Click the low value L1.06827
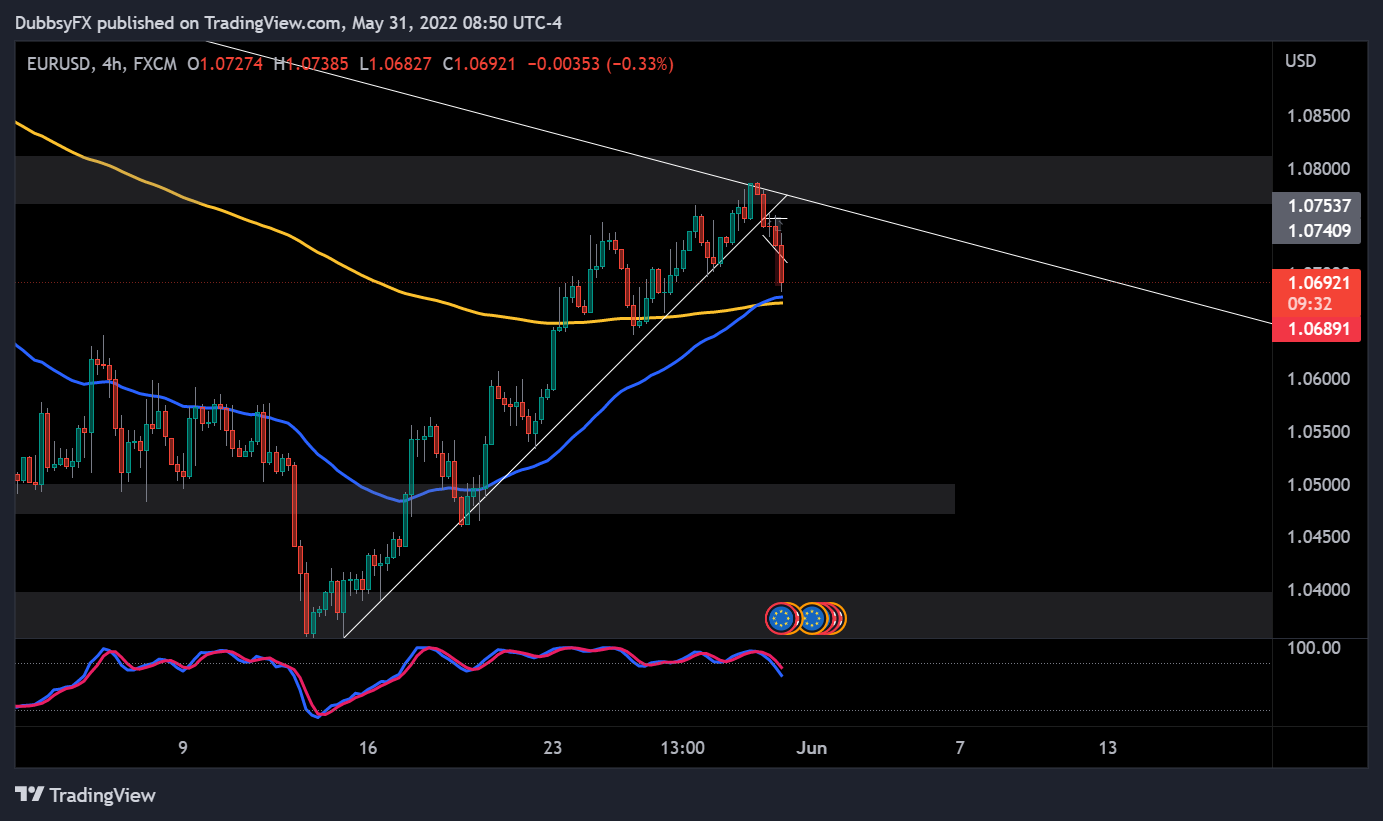The height and width of the screenshot is (821, 1383). 397,64
